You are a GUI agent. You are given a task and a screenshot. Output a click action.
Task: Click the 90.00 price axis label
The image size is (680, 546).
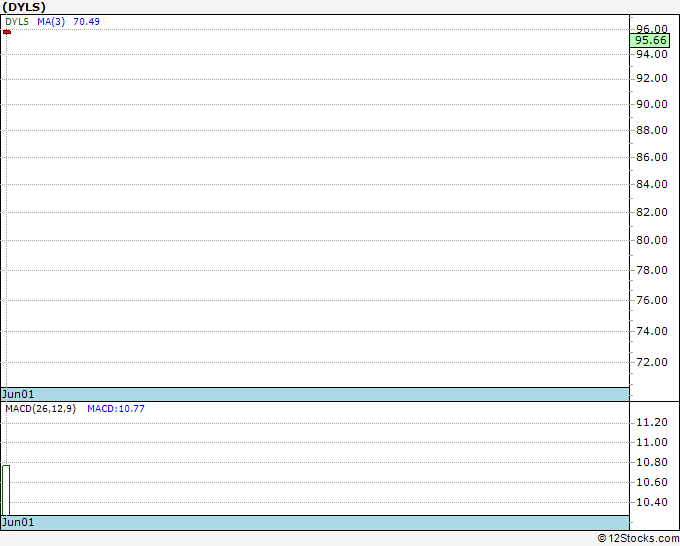(x=651, y=104)
